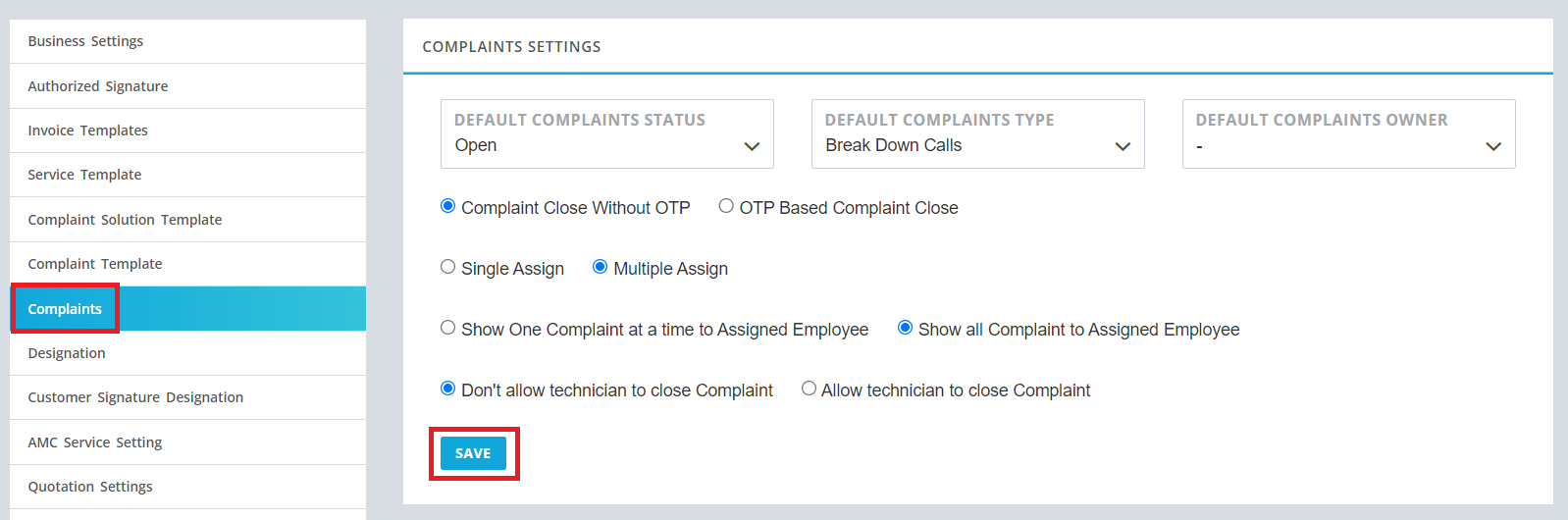
Task: Open the Default Complaints Type dropdown
Action: pyautogui.click(x=978, y=133)
